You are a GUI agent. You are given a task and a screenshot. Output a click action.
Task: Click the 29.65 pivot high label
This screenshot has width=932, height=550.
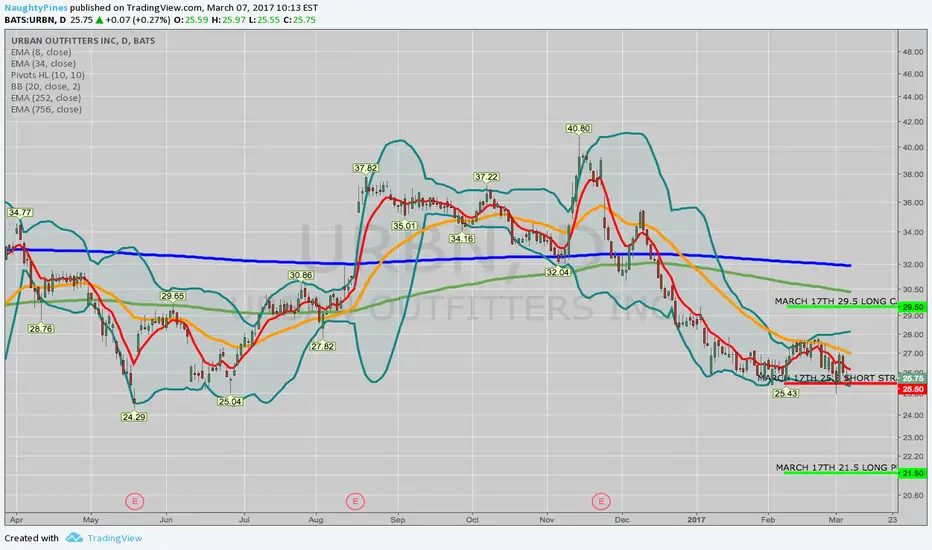[x=172, y=296]
